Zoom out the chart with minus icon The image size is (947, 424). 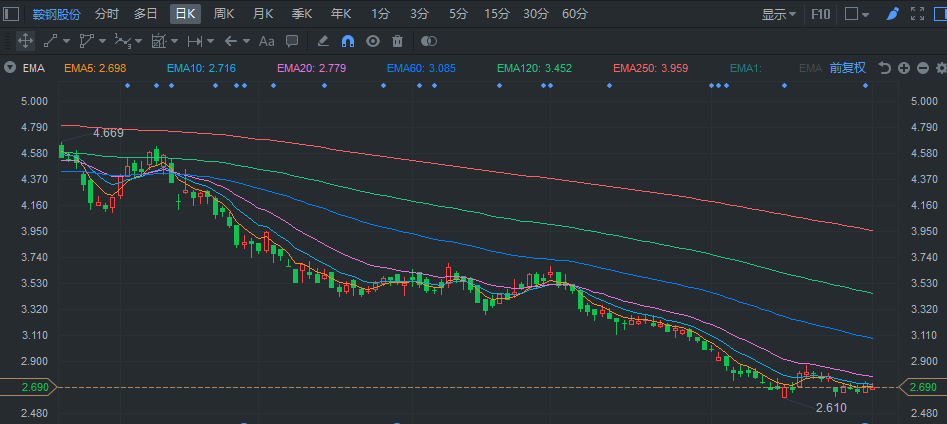click(922, 68)
